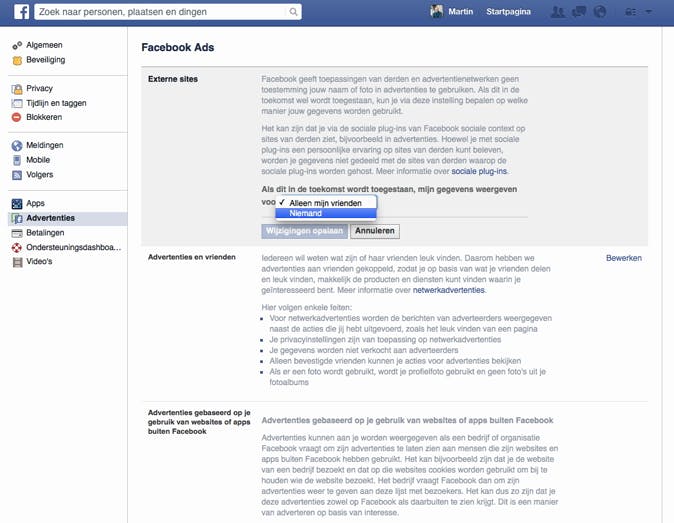Image resolution: width=674 pixels, height=523 pixels.
Task: Click the Annuleren button
Action: click(375, 231)
